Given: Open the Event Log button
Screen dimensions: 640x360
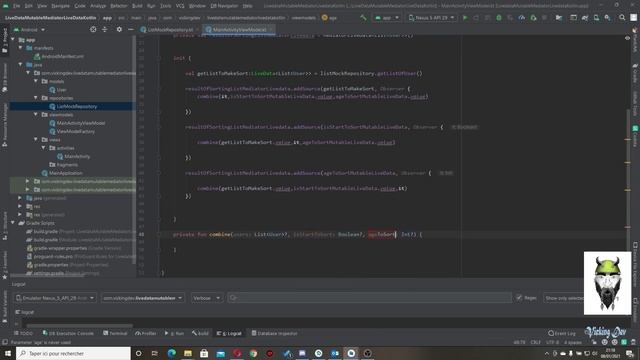Looking at the screenshot, I should click(562, 333).
